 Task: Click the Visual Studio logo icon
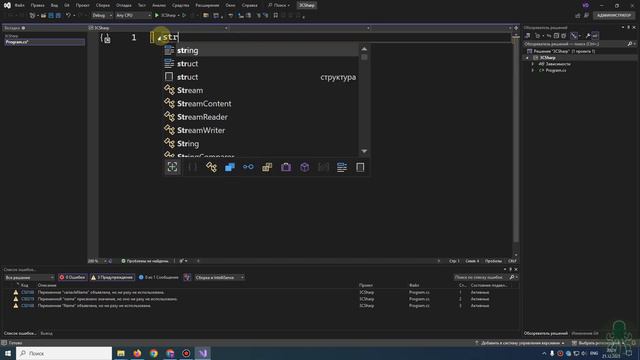pos(7,5)
